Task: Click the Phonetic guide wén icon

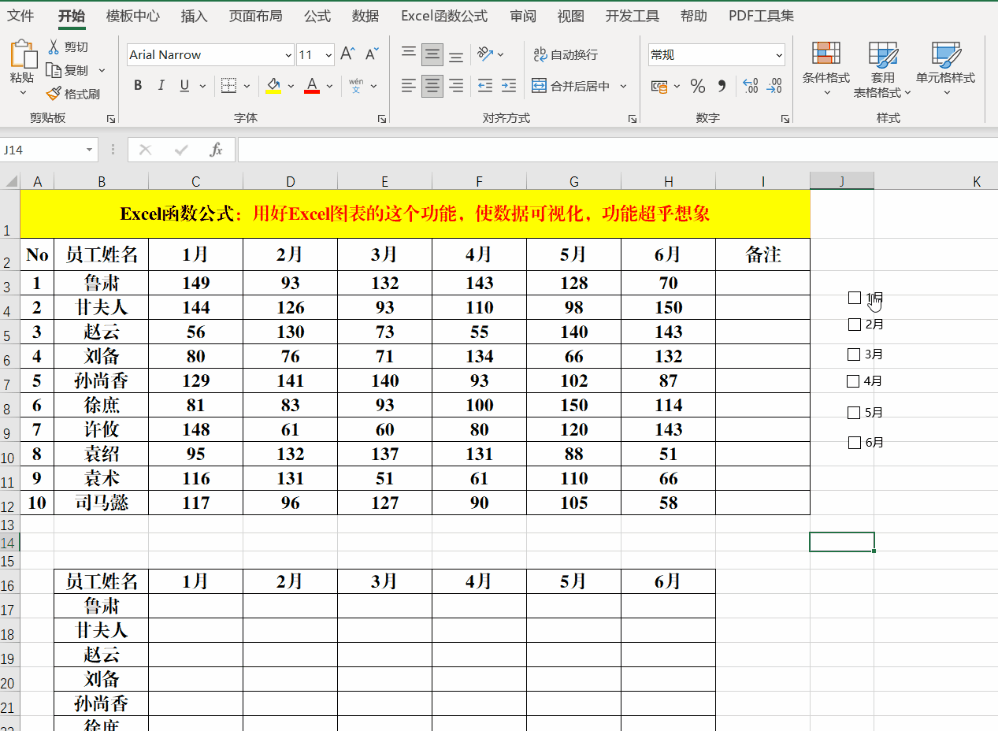Action: [356, 85]
